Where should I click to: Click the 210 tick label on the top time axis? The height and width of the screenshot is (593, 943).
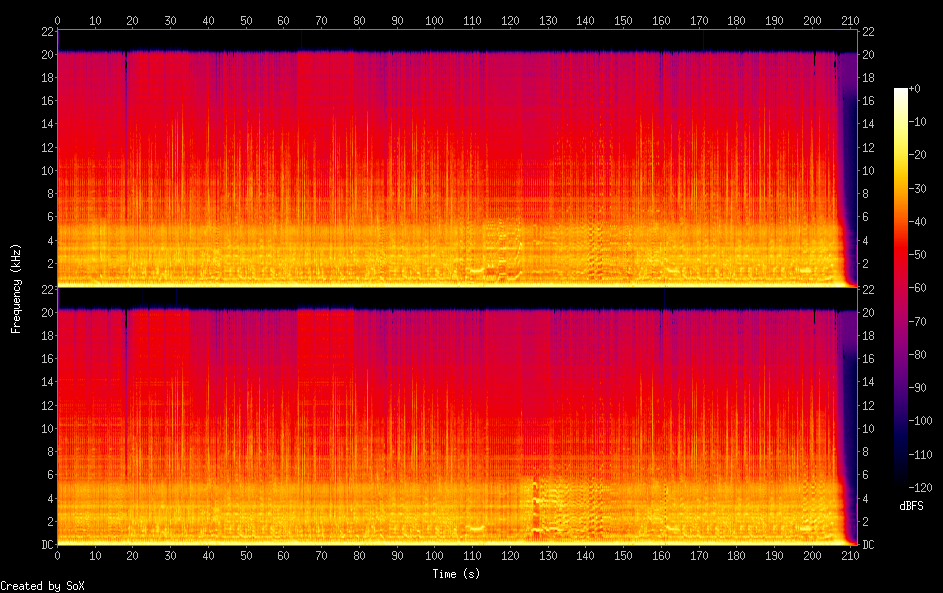[849, 20]
